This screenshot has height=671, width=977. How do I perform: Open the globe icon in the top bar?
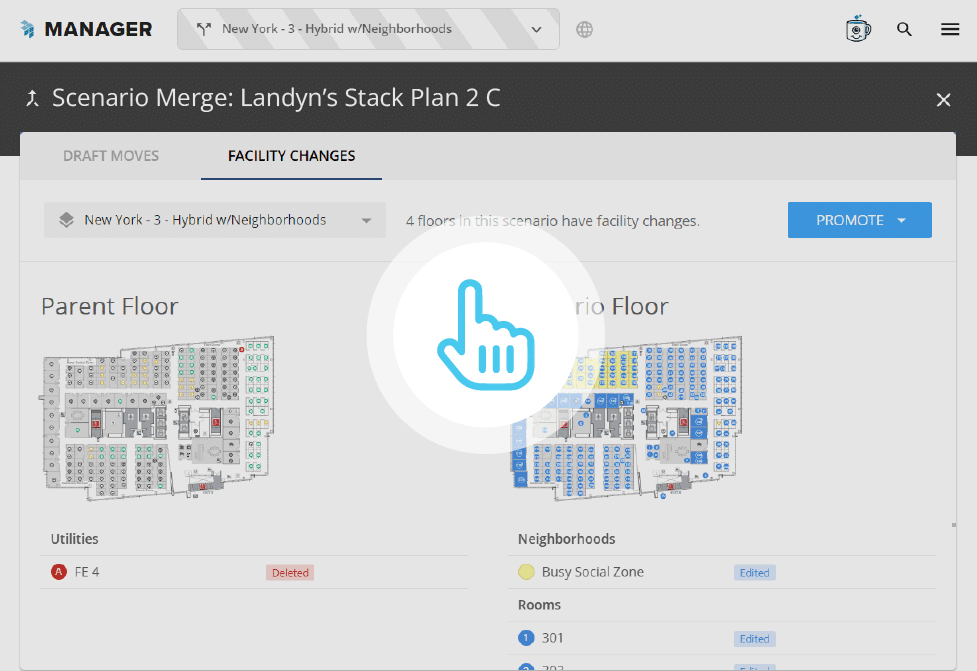coord(584,29)
